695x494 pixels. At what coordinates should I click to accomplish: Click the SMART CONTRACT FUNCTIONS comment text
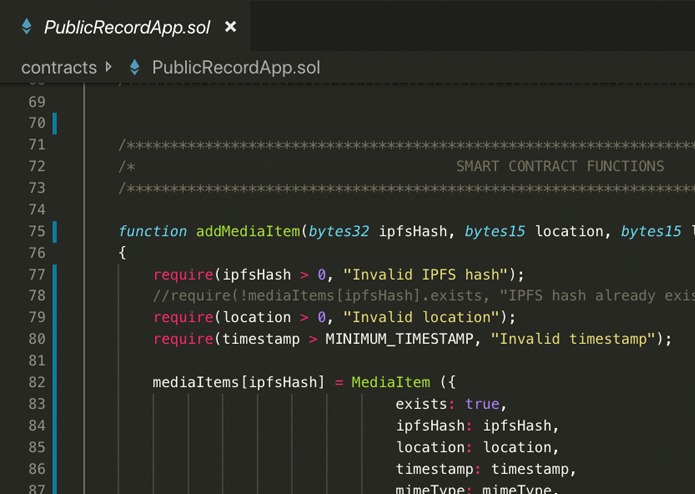tap(560, 166)
